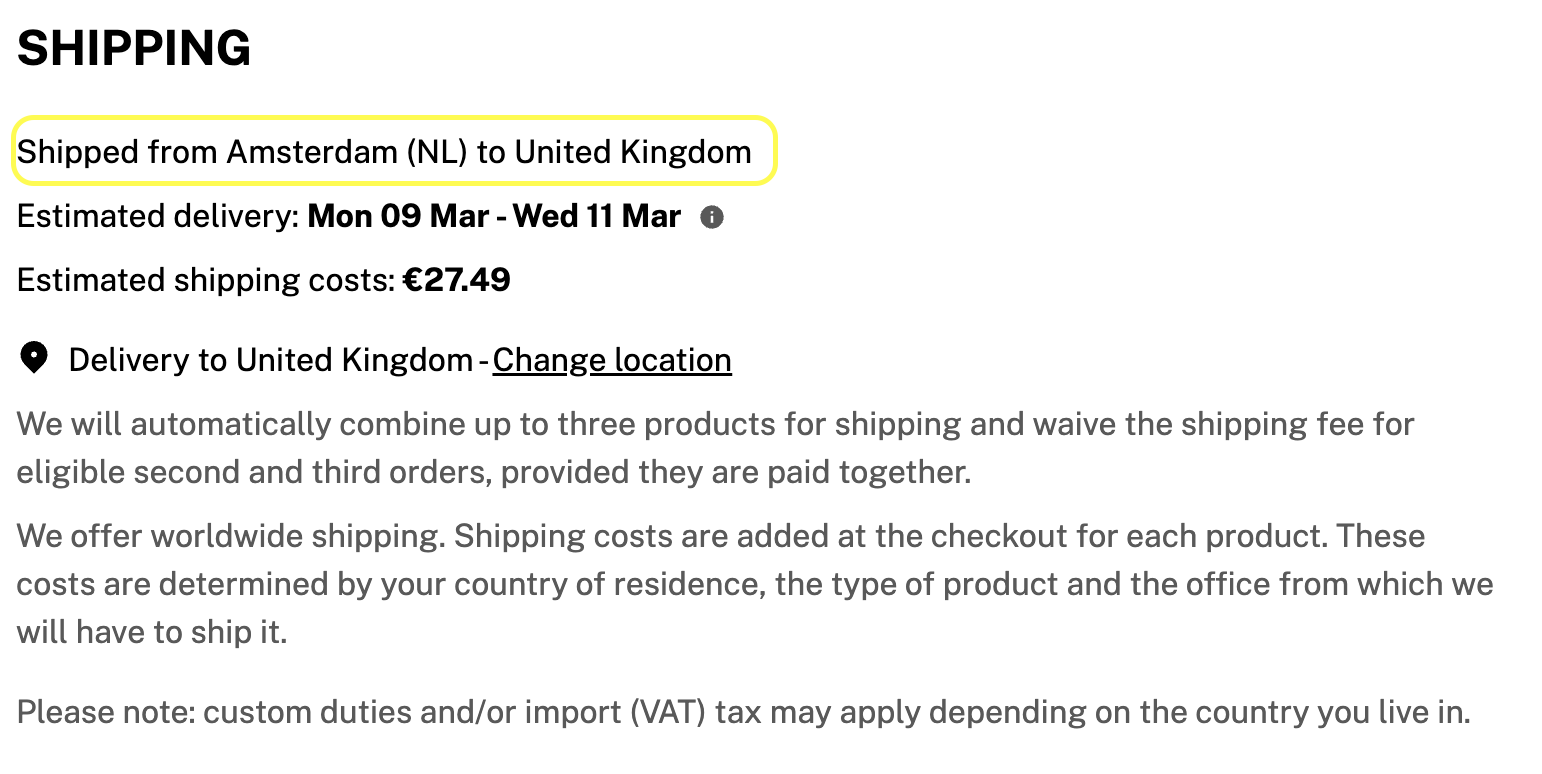The image size is (1542, 774).
Task: Click the 'Please note' customs duties notice
Action: 744,713
